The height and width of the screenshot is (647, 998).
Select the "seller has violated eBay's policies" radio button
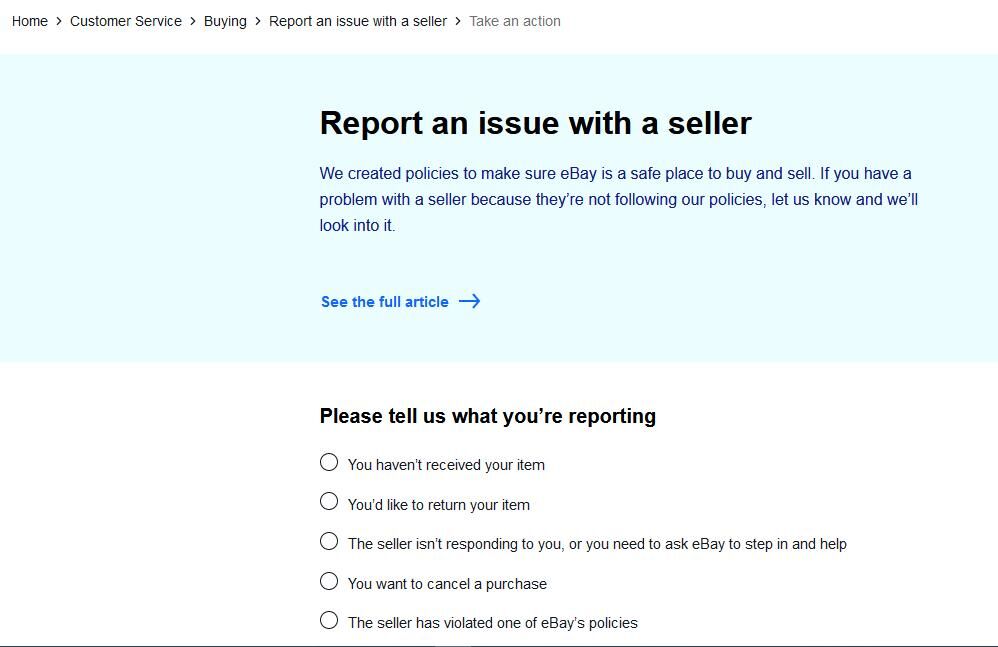[x=329, y=621]
